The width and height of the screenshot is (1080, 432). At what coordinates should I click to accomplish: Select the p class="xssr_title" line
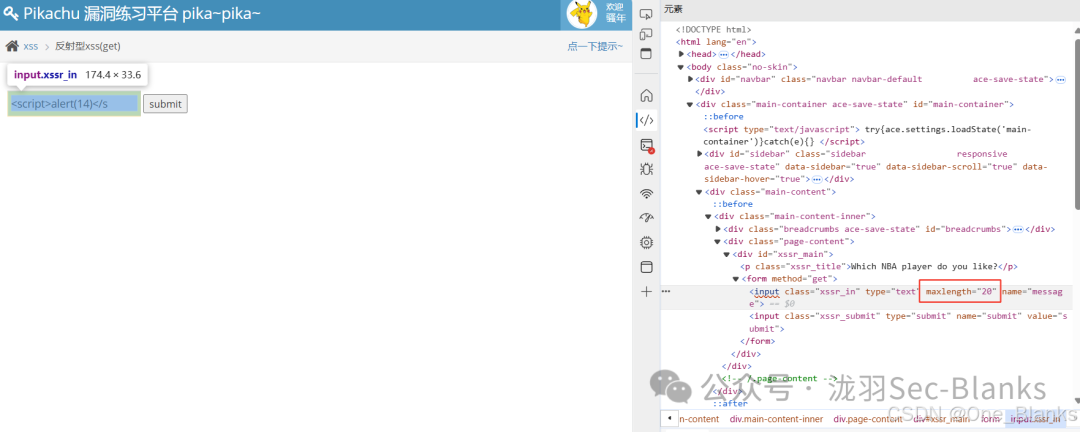(x=879, y=267)
